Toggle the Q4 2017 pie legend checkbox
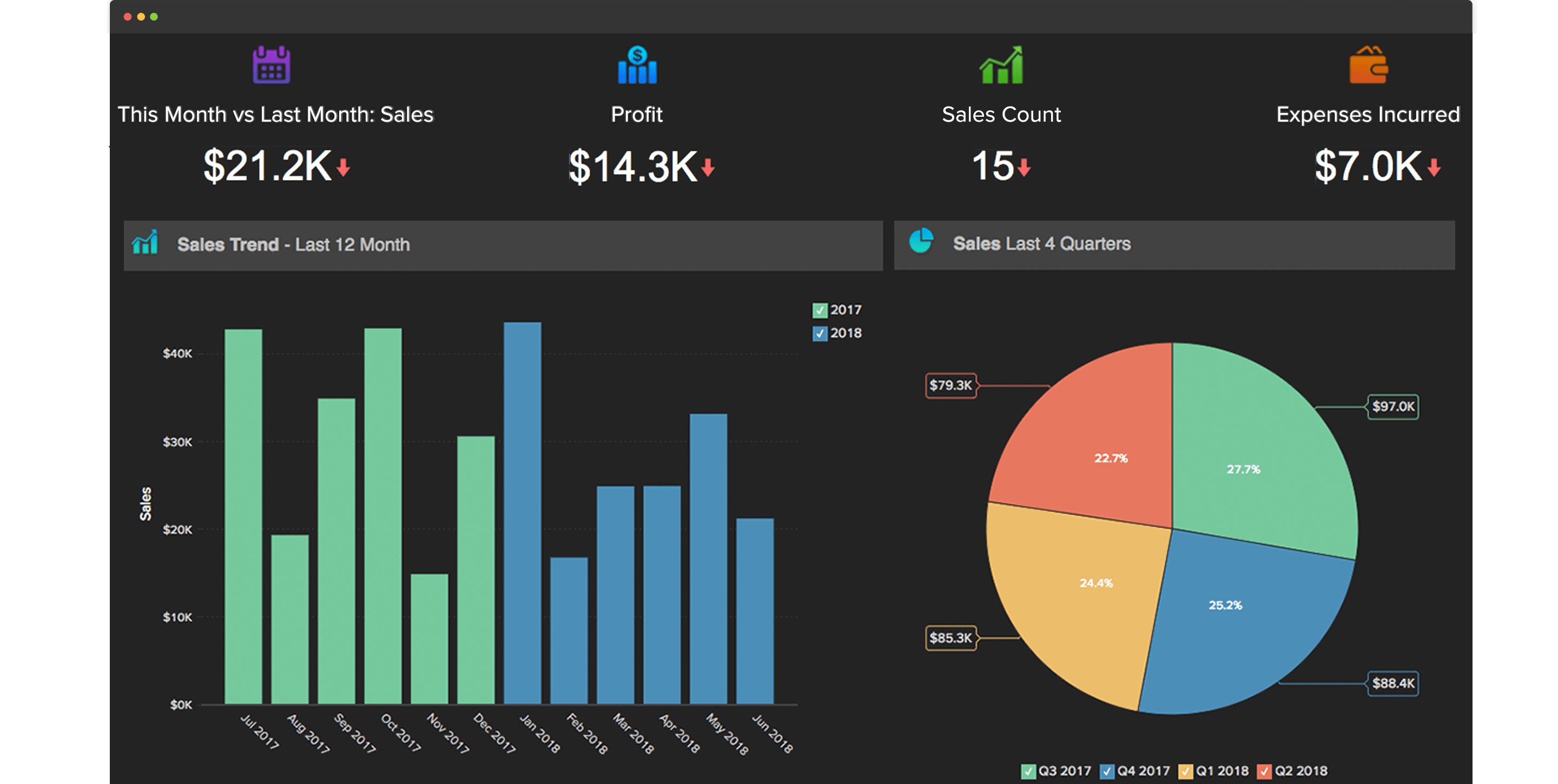Screen dimensions: 1558x784 tap(1108, 770)
